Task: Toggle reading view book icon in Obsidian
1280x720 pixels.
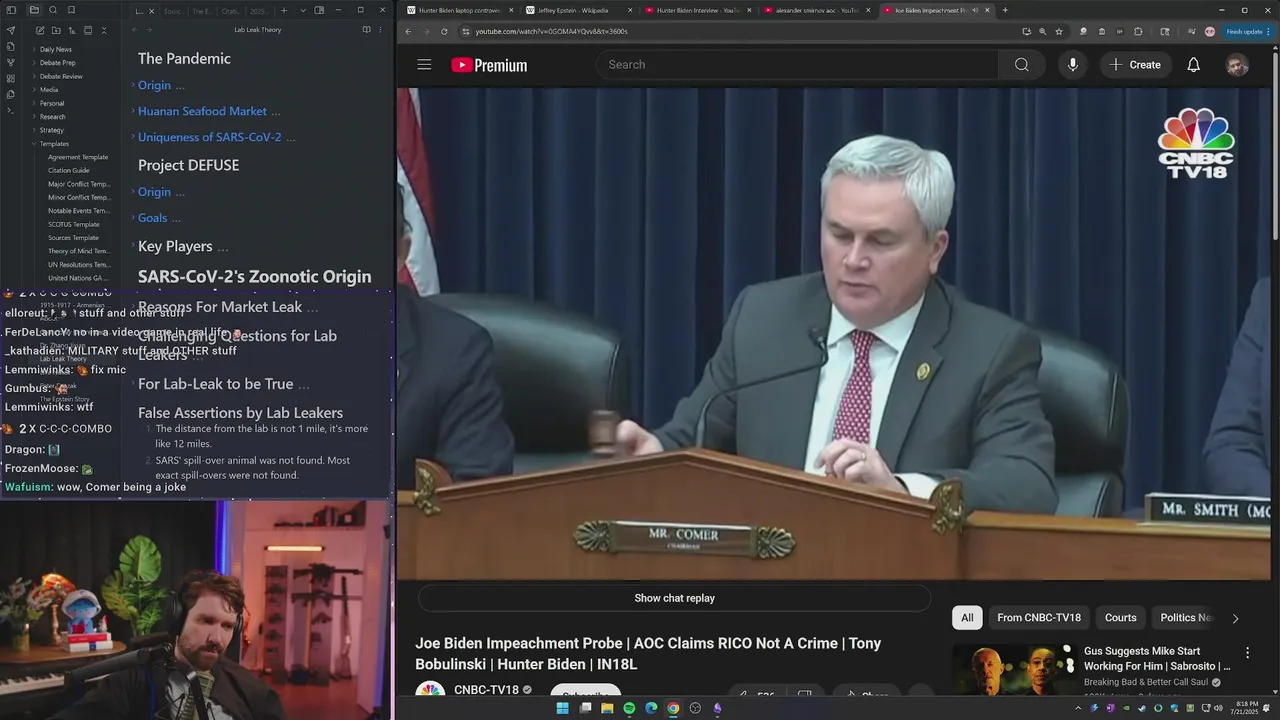Action: tap(366, 30)
